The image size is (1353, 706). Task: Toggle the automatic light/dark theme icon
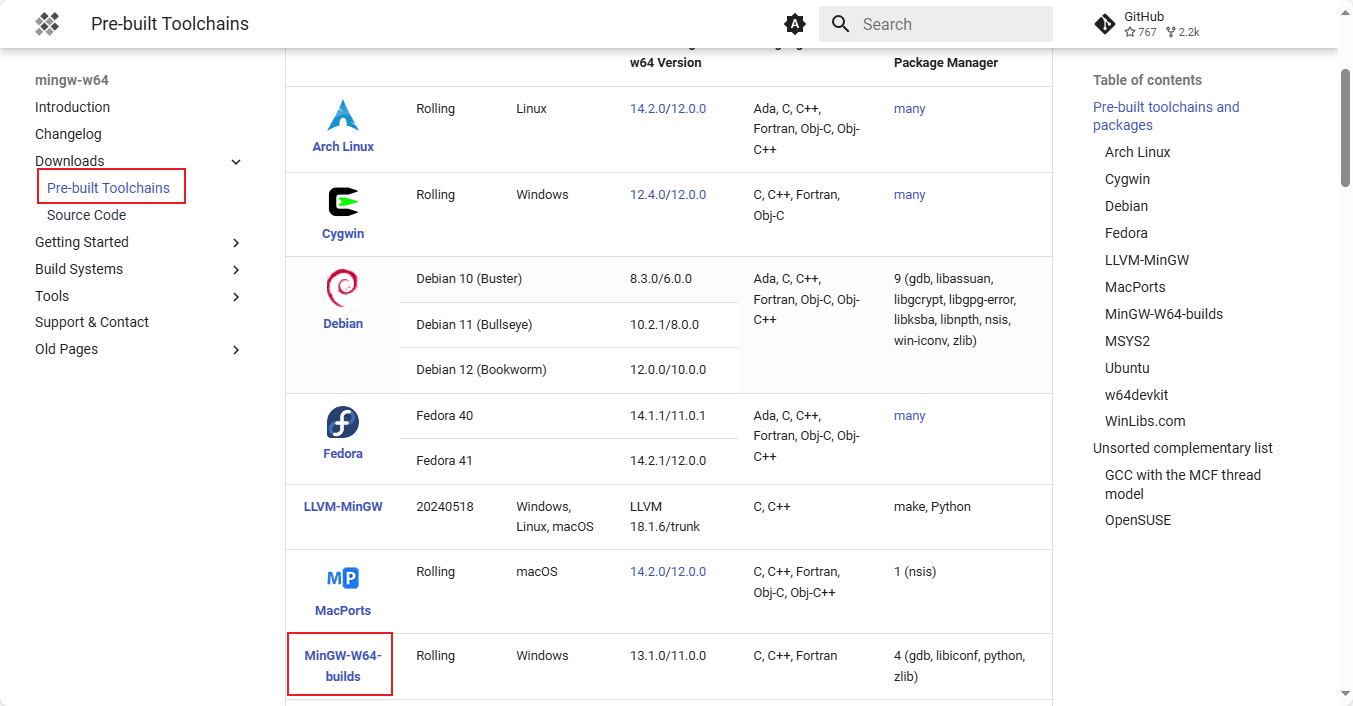point(795,24)
